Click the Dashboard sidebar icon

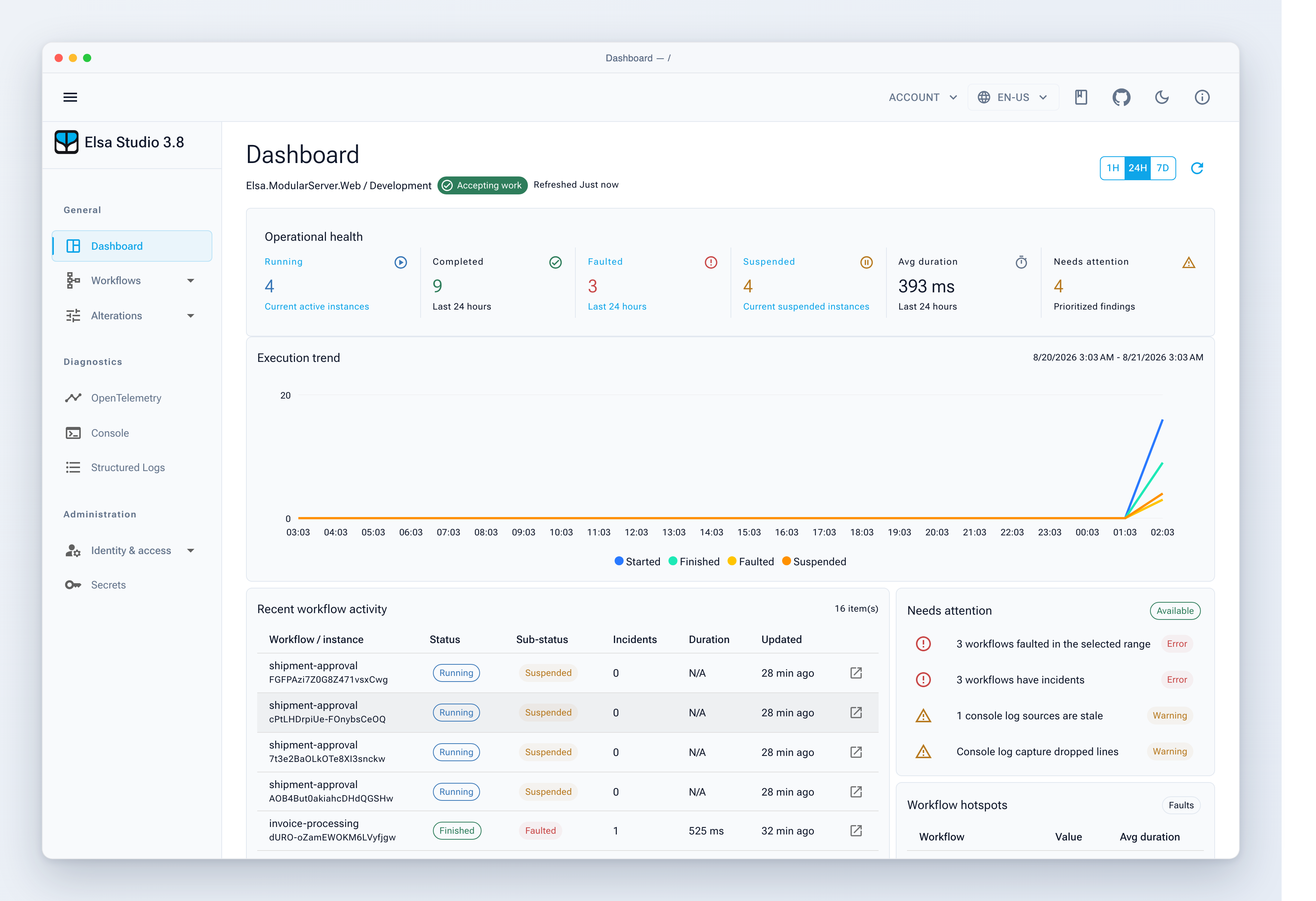coord(73,246)
